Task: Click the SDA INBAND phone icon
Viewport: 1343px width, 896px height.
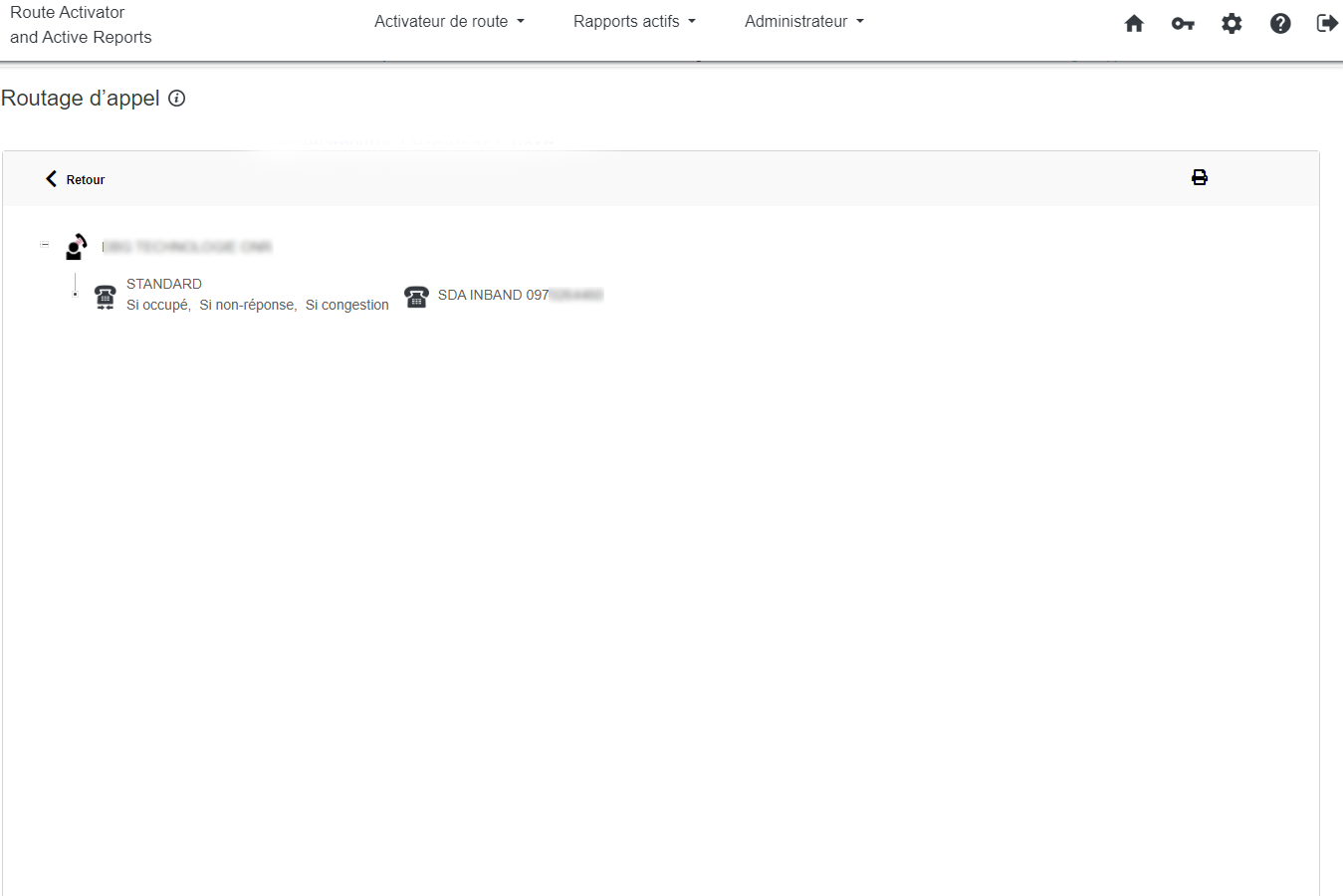Action: tap(416, 297)
